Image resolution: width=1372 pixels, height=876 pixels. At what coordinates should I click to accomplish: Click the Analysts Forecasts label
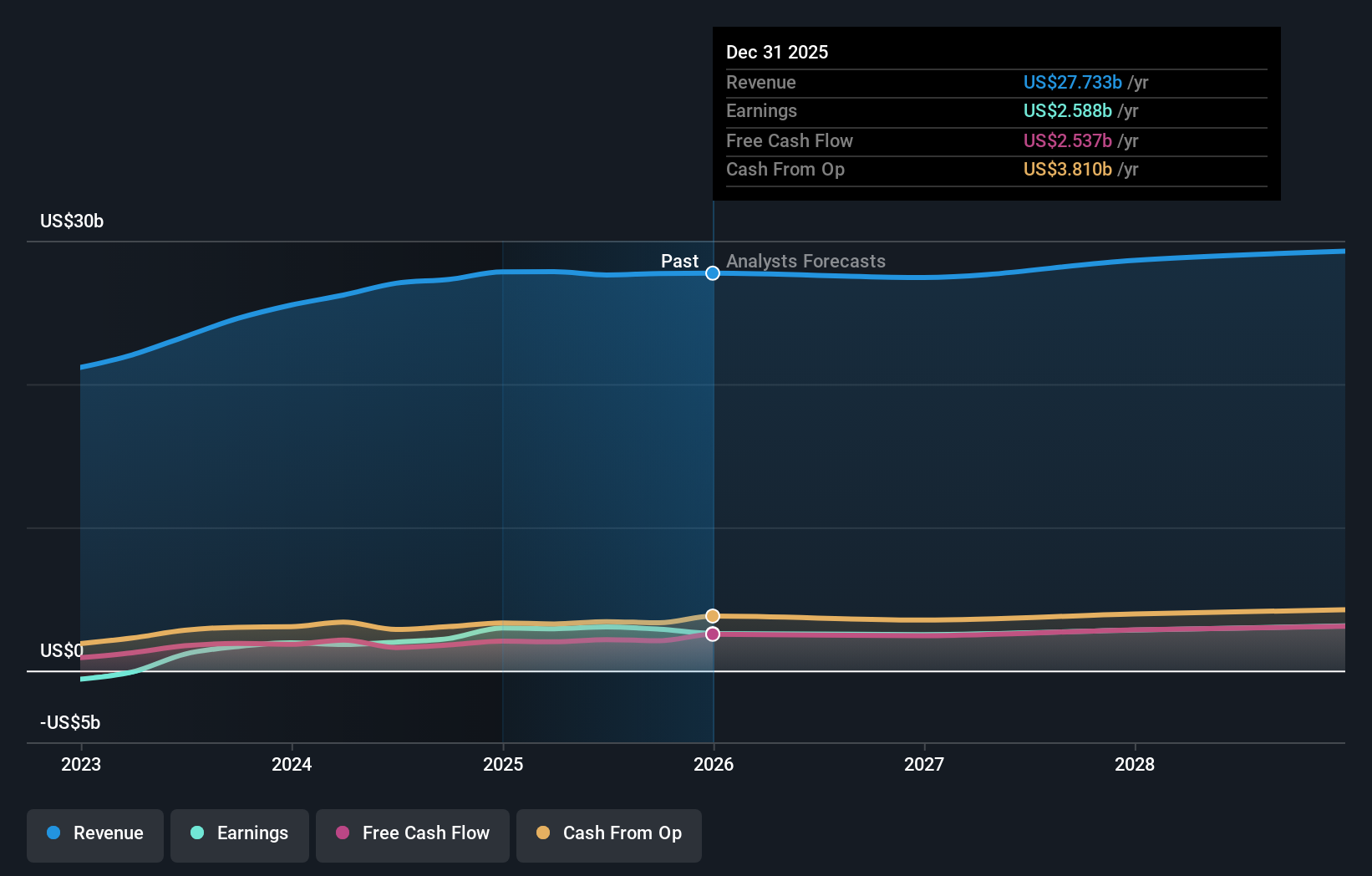click(805, 262)
